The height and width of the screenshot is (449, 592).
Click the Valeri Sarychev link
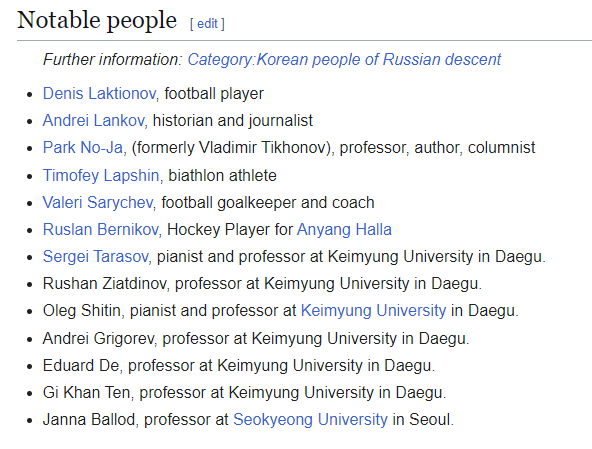point(97,202)
